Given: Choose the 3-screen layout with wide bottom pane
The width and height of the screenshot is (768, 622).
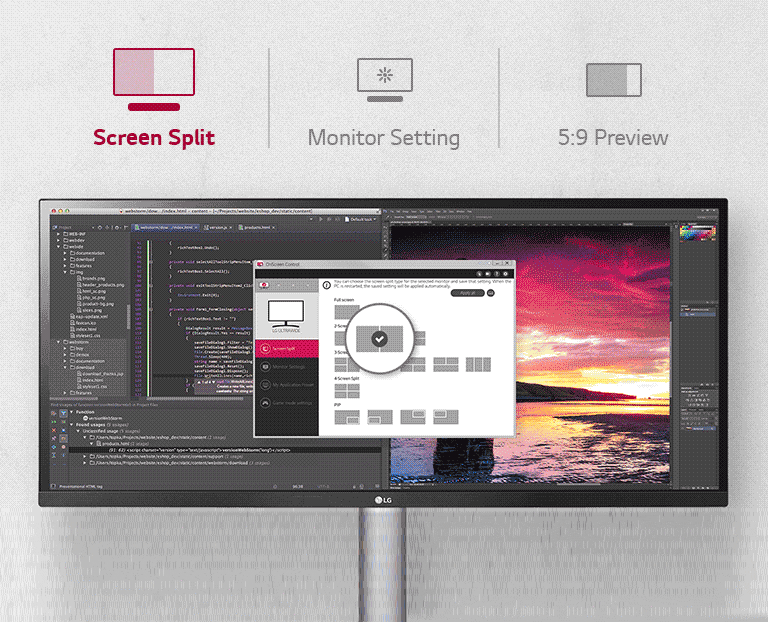Looking at the screenshot, I should click(x=446, y=364).
